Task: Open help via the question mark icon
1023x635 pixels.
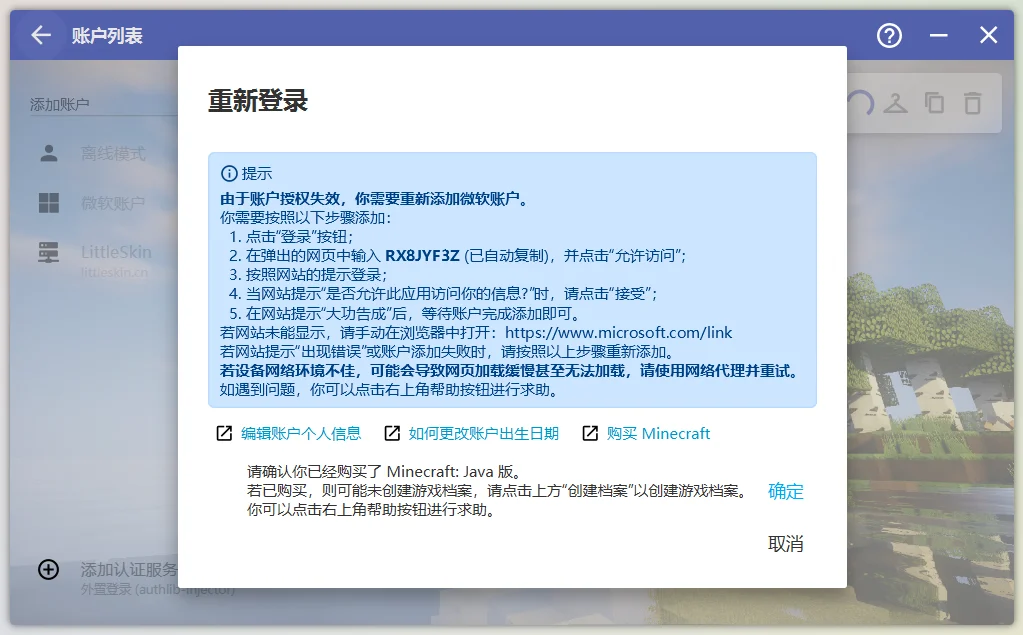Action: pyautogui.click(x=889, y=36)
